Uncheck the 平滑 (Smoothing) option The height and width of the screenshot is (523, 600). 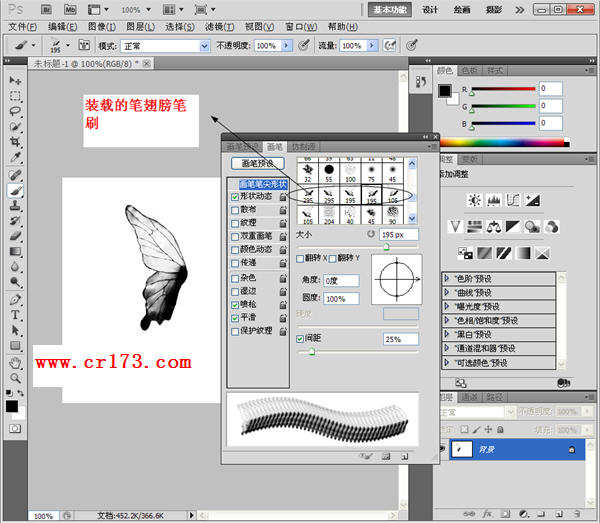pos(235,317)
